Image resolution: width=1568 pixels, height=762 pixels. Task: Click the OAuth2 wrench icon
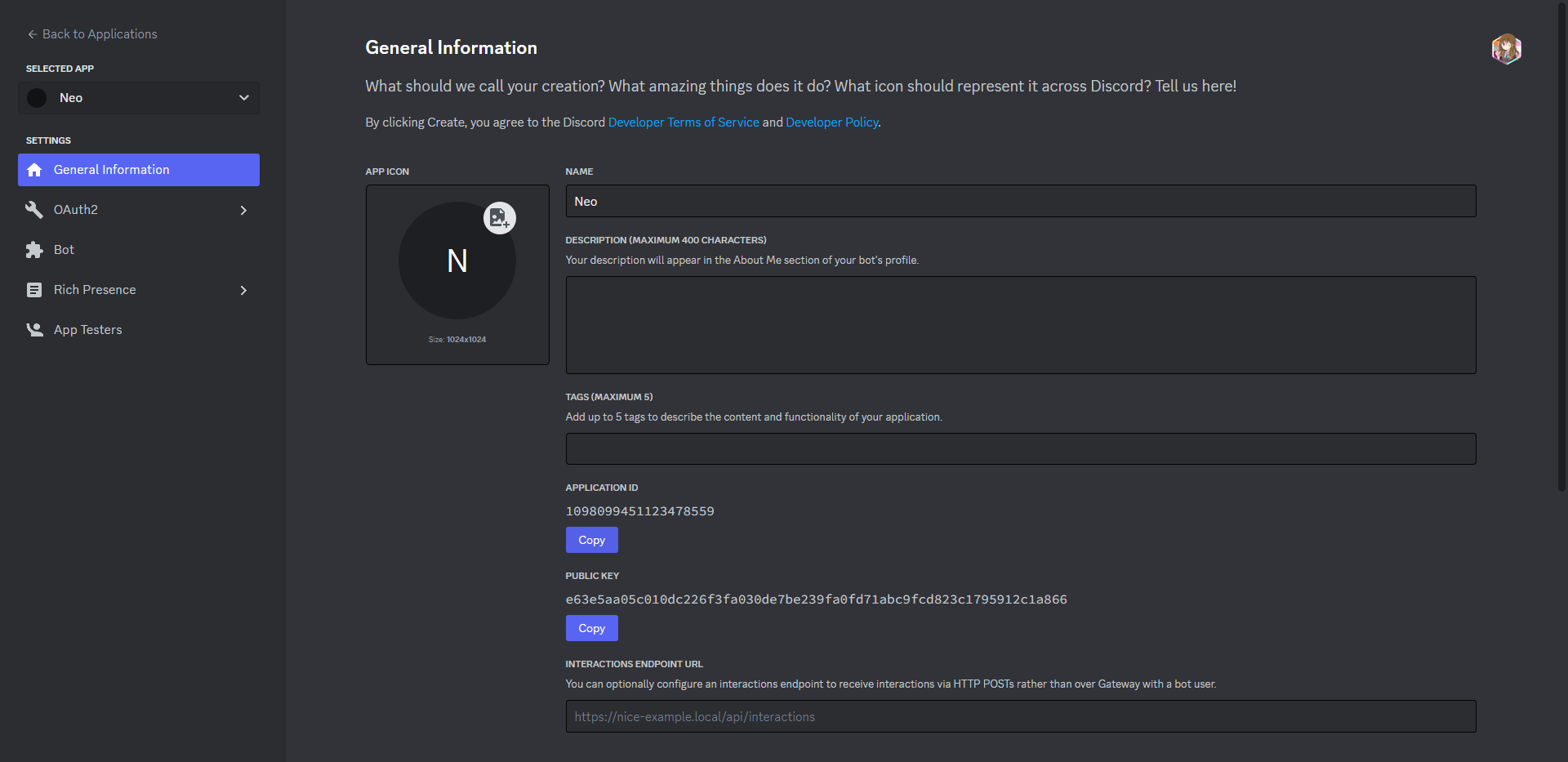pos(34,210)
